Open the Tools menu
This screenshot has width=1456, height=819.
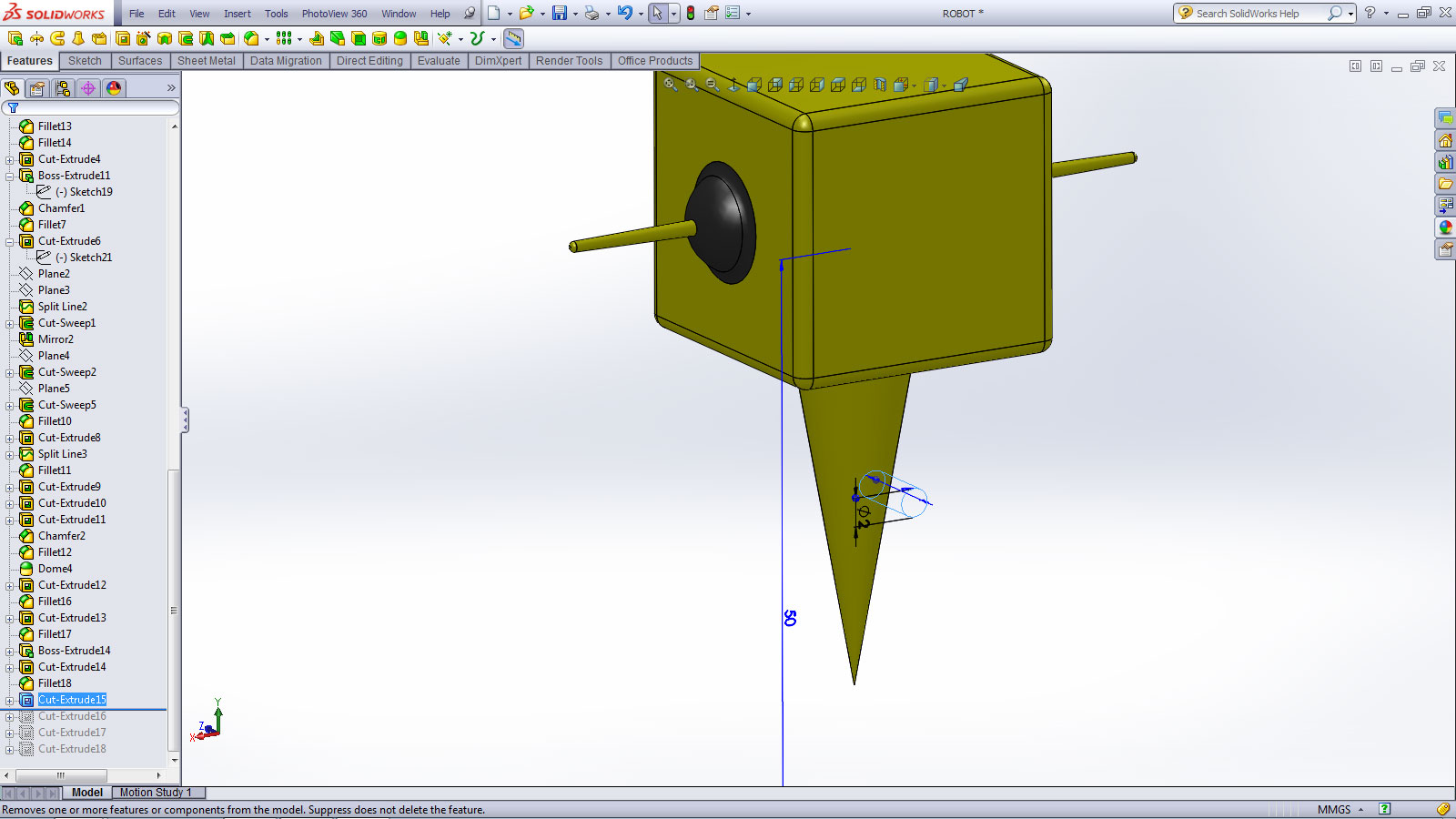(x=276, y=14)
